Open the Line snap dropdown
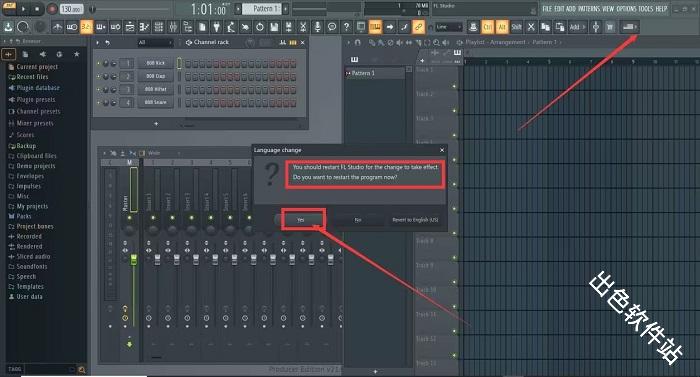 click(448, 27)
